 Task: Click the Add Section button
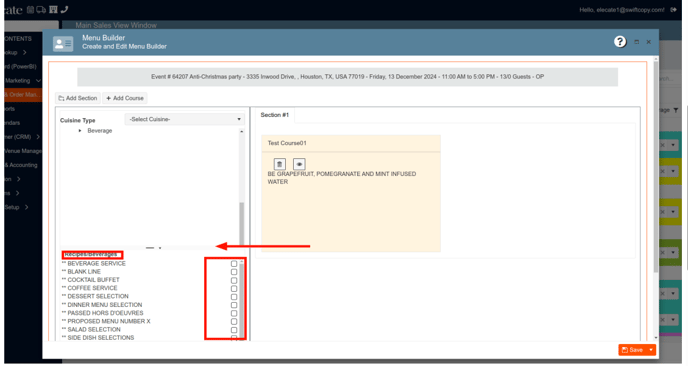pyautogui.click(x=78, y=98)
